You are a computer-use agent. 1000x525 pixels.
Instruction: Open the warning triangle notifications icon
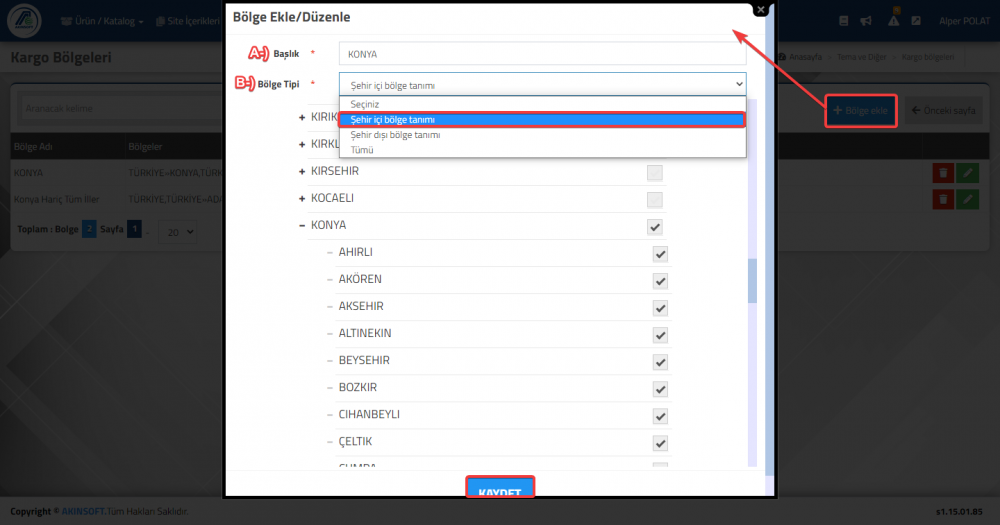(893, 20)
